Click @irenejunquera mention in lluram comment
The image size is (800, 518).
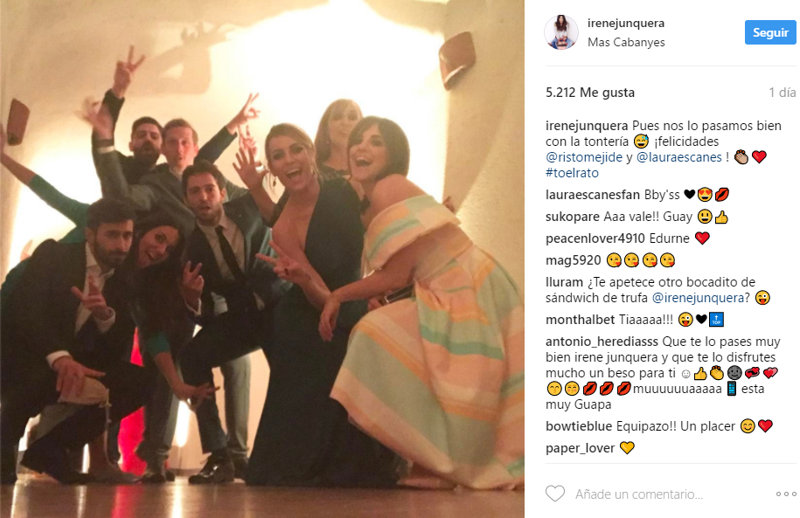[698, 298]
